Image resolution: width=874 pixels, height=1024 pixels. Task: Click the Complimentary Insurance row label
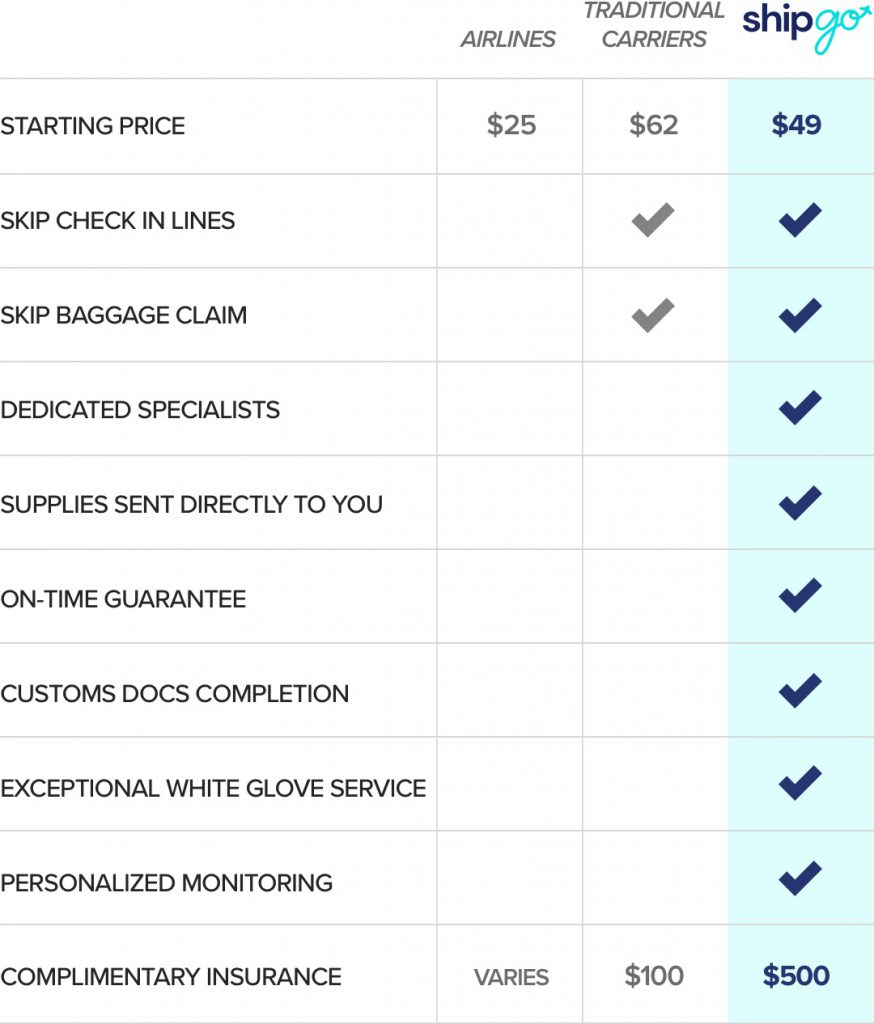[171, 977]
